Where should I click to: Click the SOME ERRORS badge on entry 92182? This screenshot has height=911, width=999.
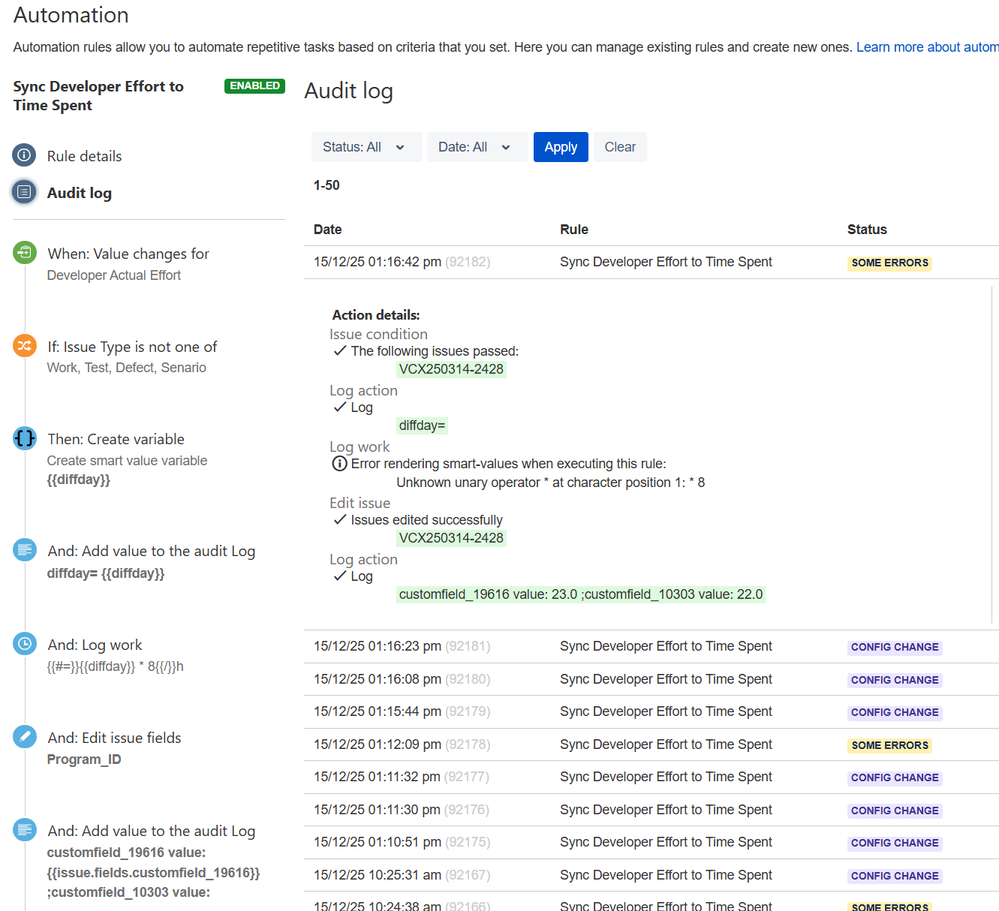[889, 263]
